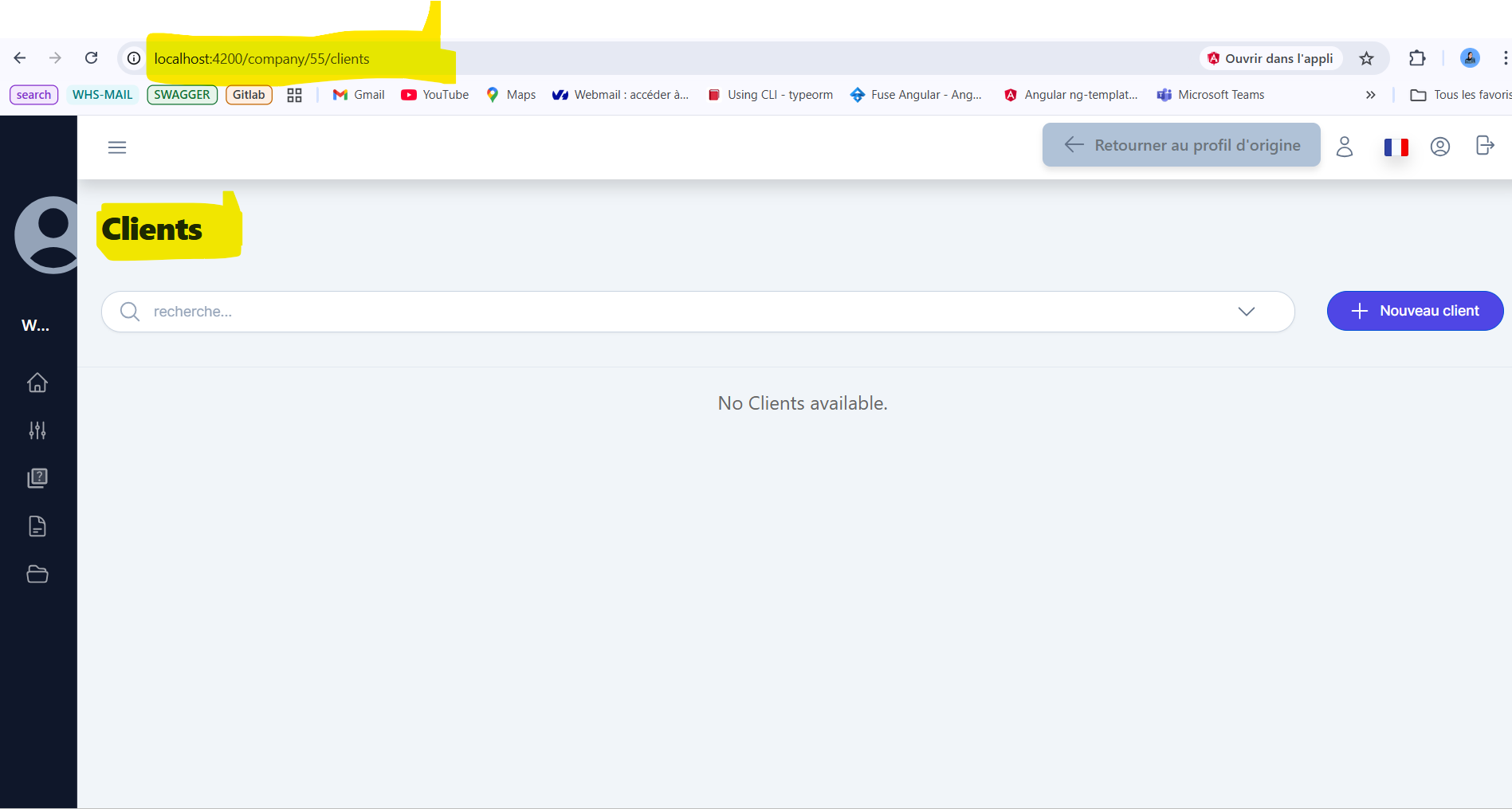The width and height of the screenshot is (1512, 809).
Task: Open the folder icon in sidebar
Action: pyautogui.click(x=37, y=574)
